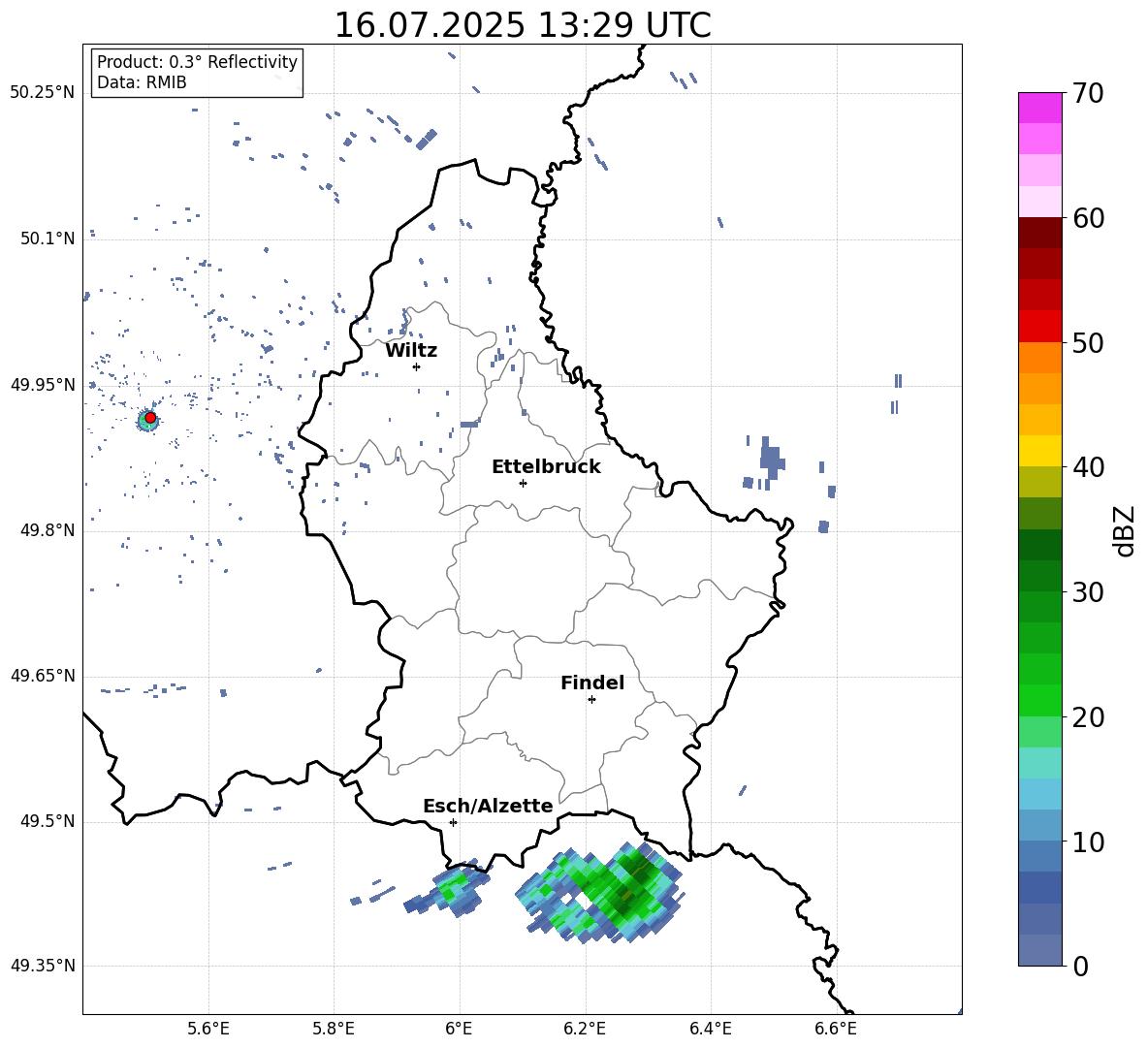Click the 70 tick on colorbar
Image resolution: width=1148 pixels, height=1048 pixels.
click(1088, 93)
